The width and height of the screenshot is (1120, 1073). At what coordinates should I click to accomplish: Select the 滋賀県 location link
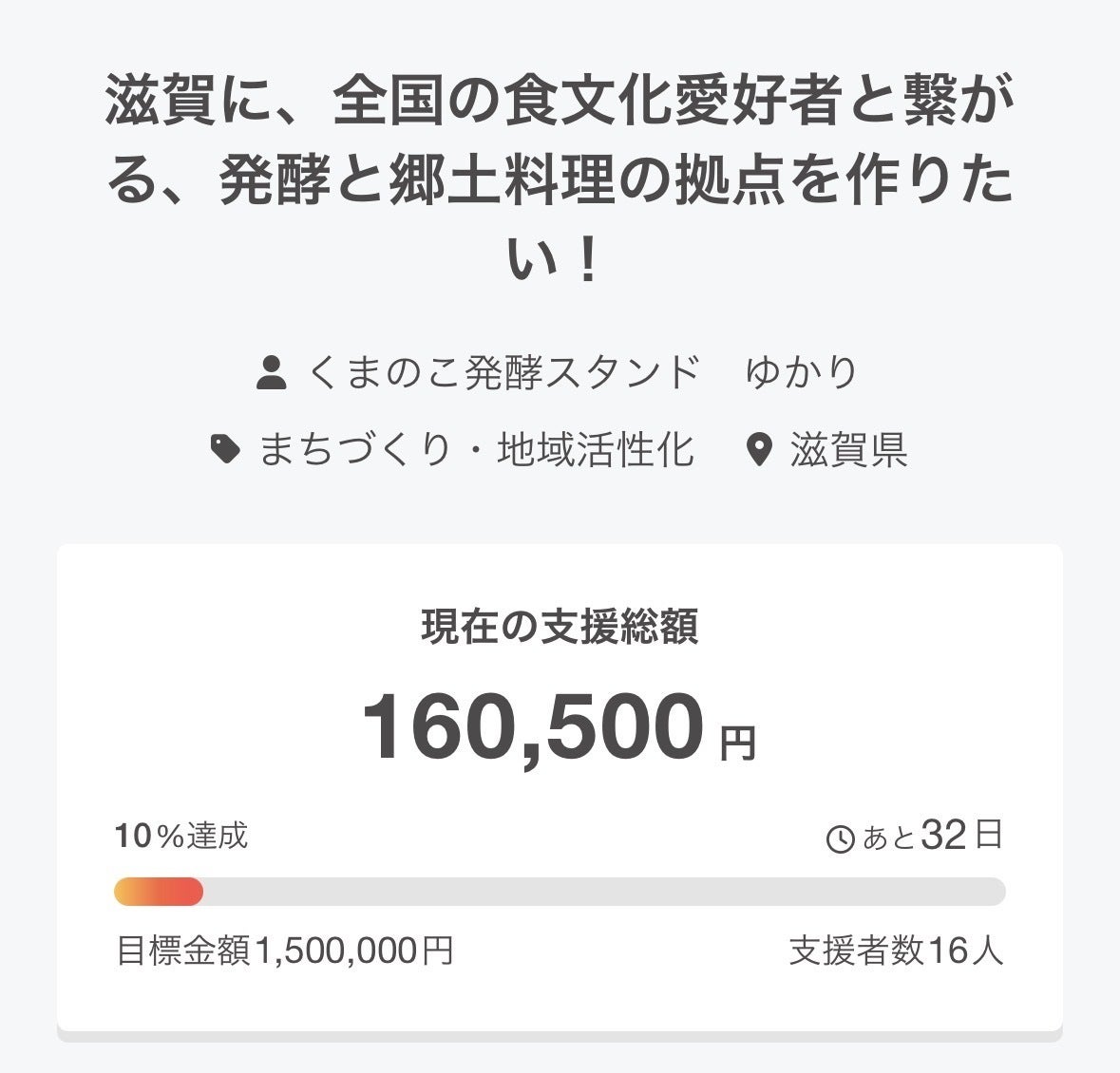(848, 449)
